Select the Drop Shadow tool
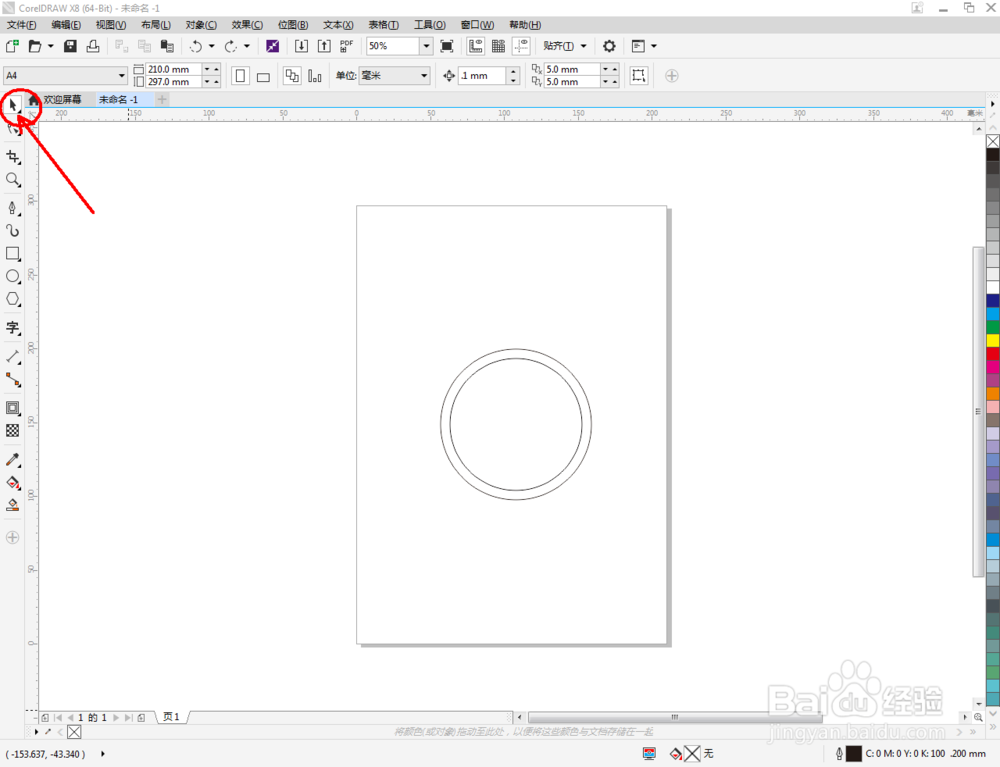 (x=13, y=408)
